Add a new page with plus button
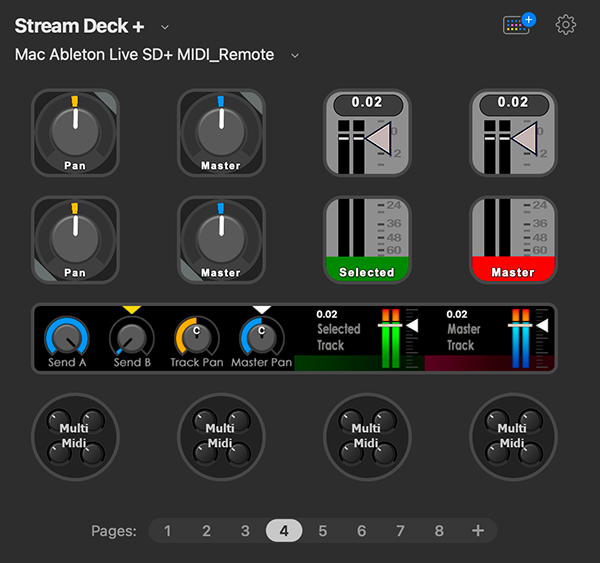The width and height of the screenshot is (600, 563). point(478,531)
